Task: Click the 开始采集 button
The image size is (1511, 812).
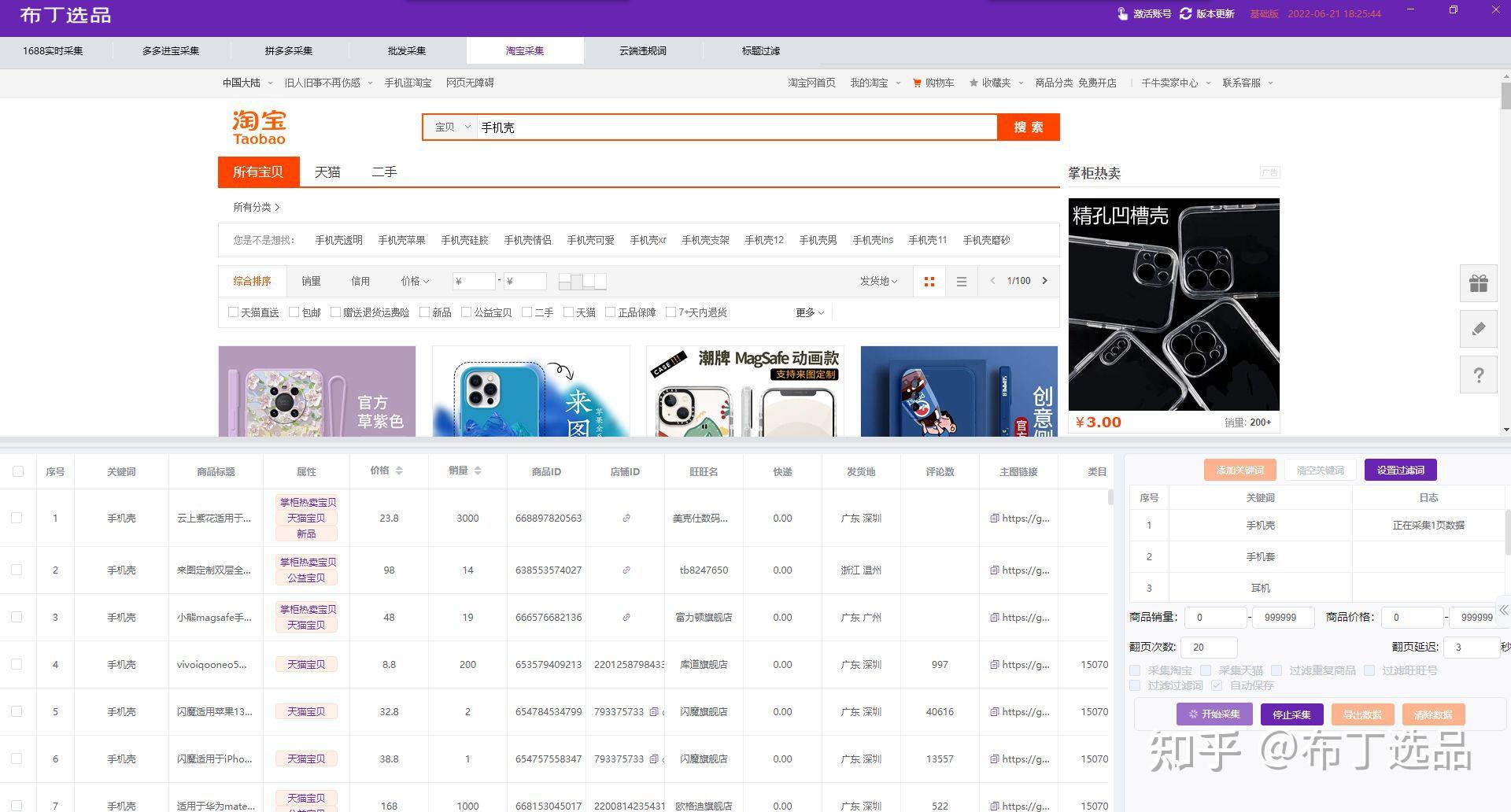Action: (1214, 714)
